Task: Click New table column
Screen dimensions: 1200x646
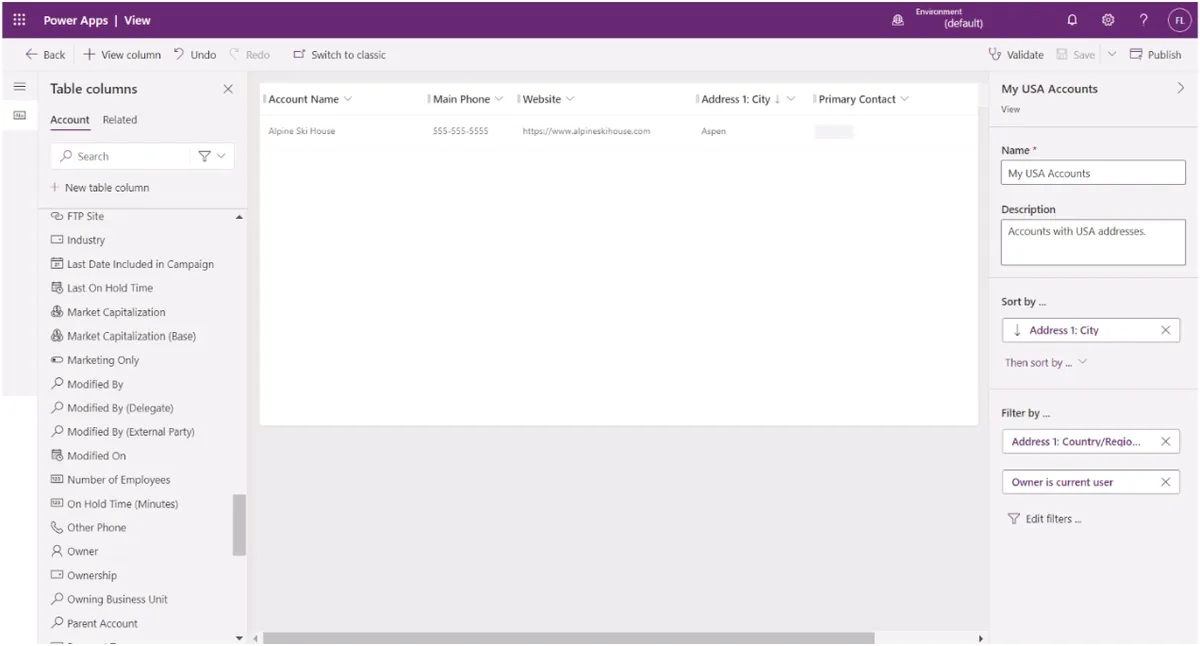Action: pyautogui.click(x=100, y=188)
